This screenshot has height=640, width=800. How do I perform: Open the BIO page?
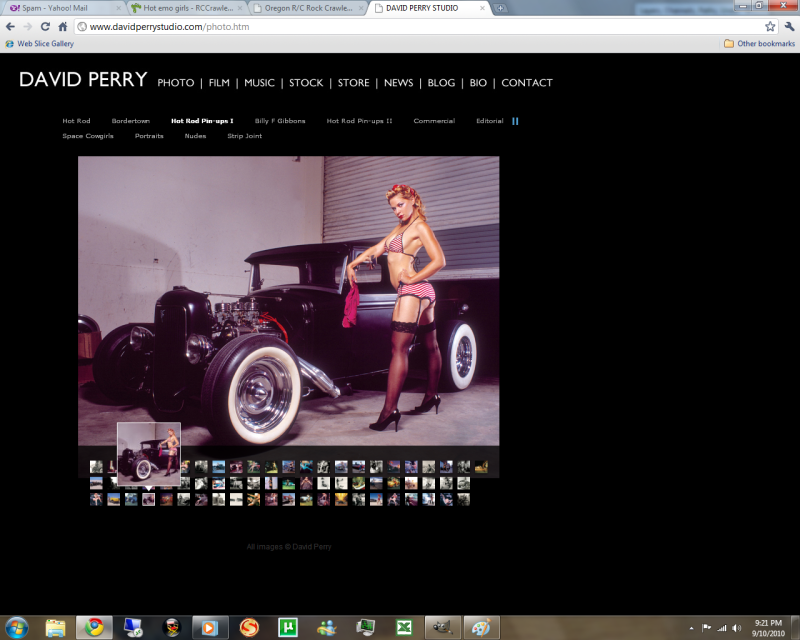tap(478, 83)
